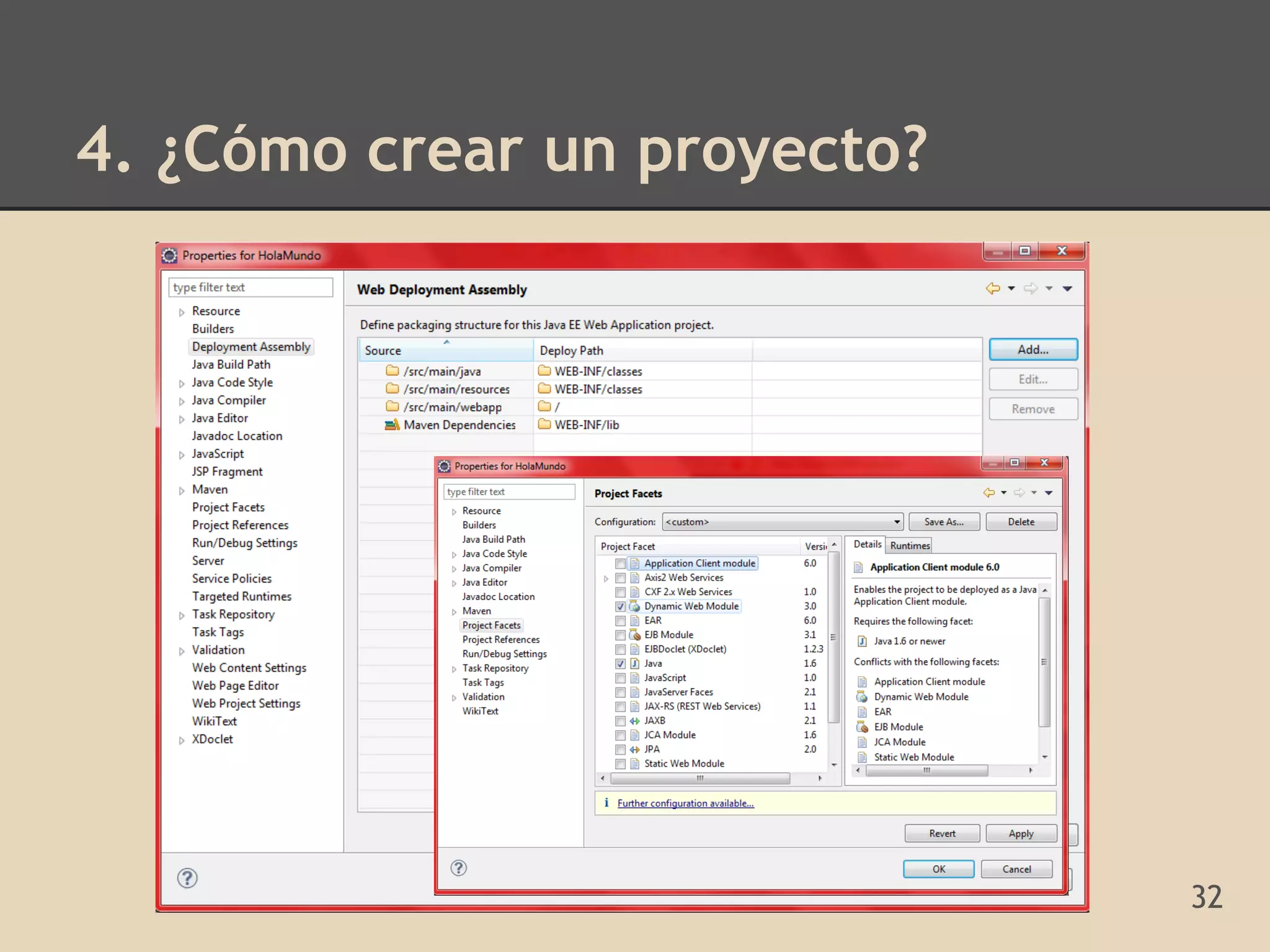
Task: Click Maven Dependencies library icon
Action: [392, 425]
